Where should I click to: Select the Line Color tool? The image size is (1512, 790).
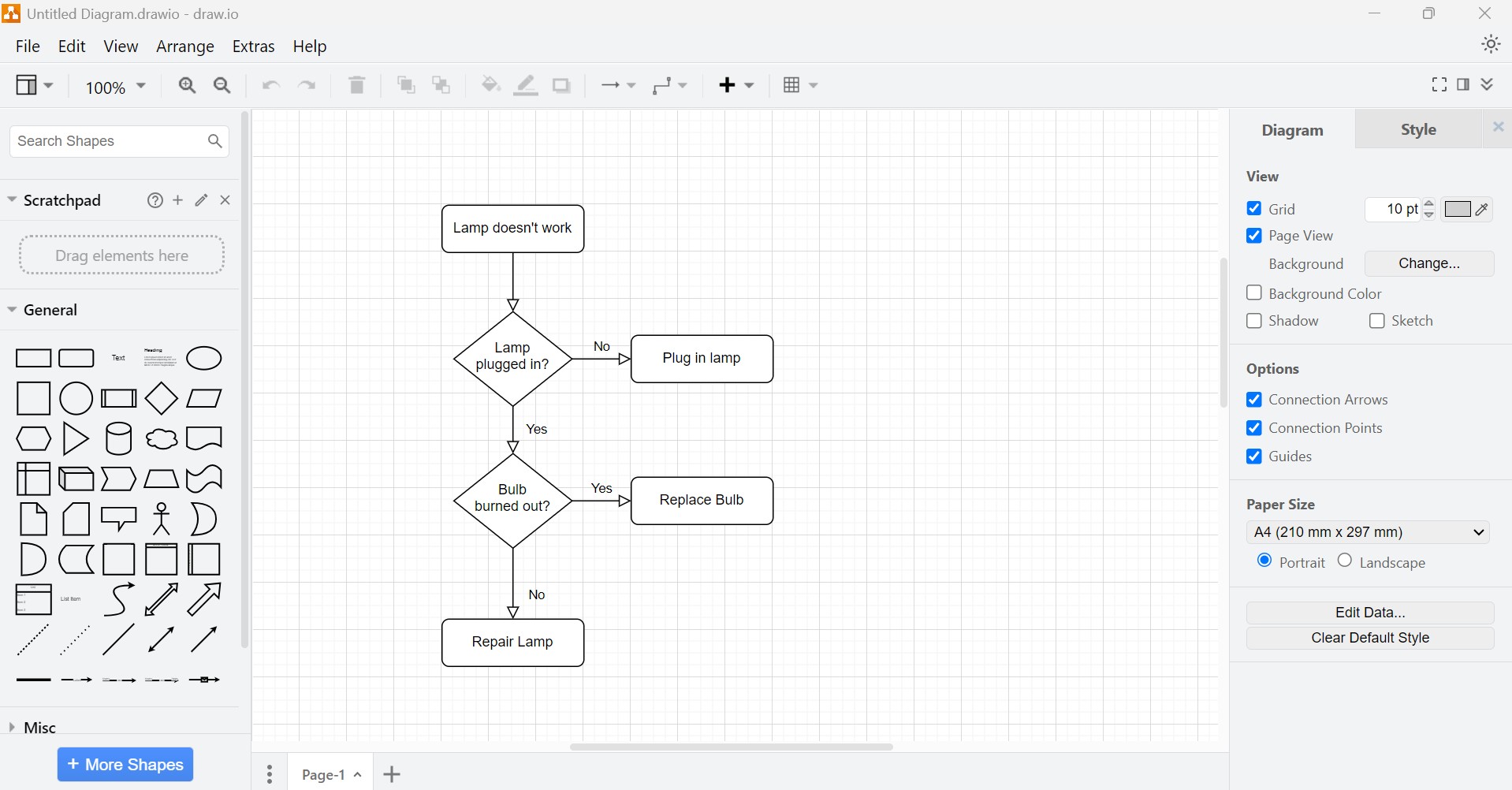pos(525,86)
